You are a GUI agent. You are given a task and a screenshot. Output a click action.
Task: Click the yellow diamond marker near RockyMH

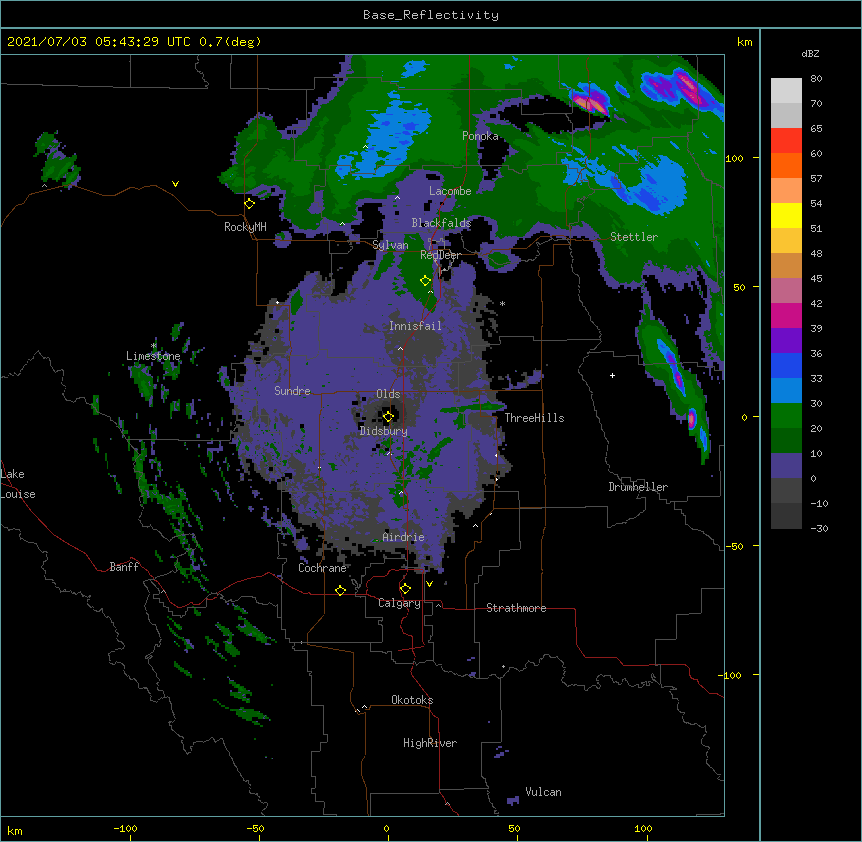[250, 204]
